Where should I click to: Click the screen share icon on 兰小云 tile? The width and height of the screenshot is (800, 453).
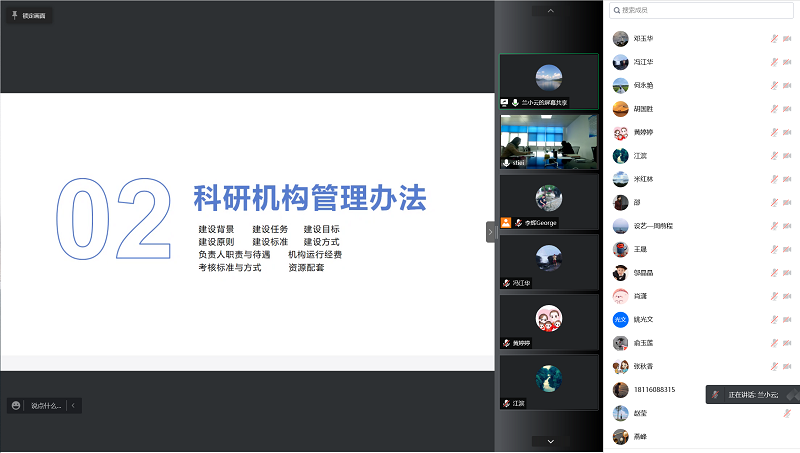click(x=505, y=103)
